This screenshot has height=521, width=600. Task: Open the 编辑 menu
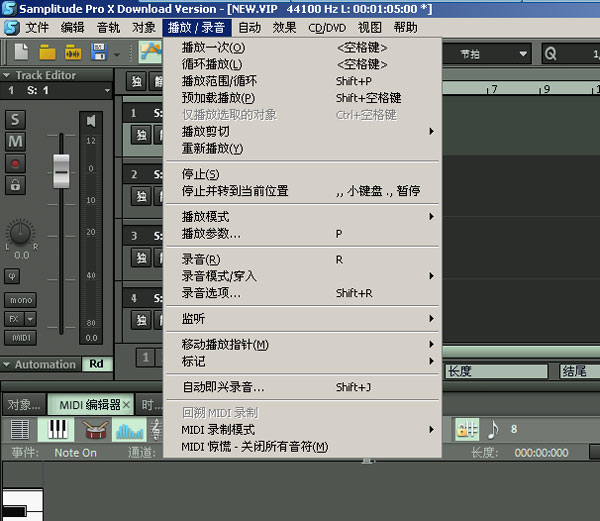[x=72, y=28]
